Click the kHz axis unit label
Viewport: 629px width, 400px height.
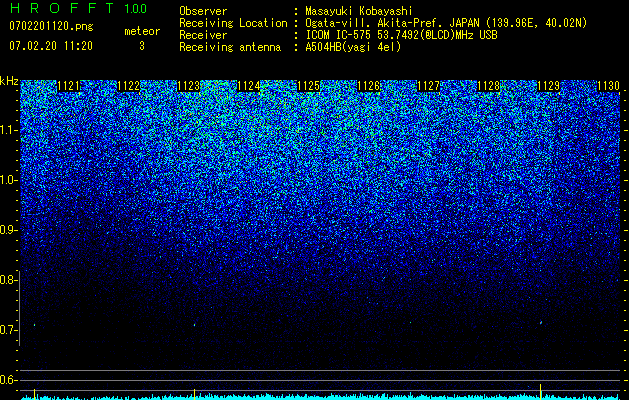(x=9, y=81)
